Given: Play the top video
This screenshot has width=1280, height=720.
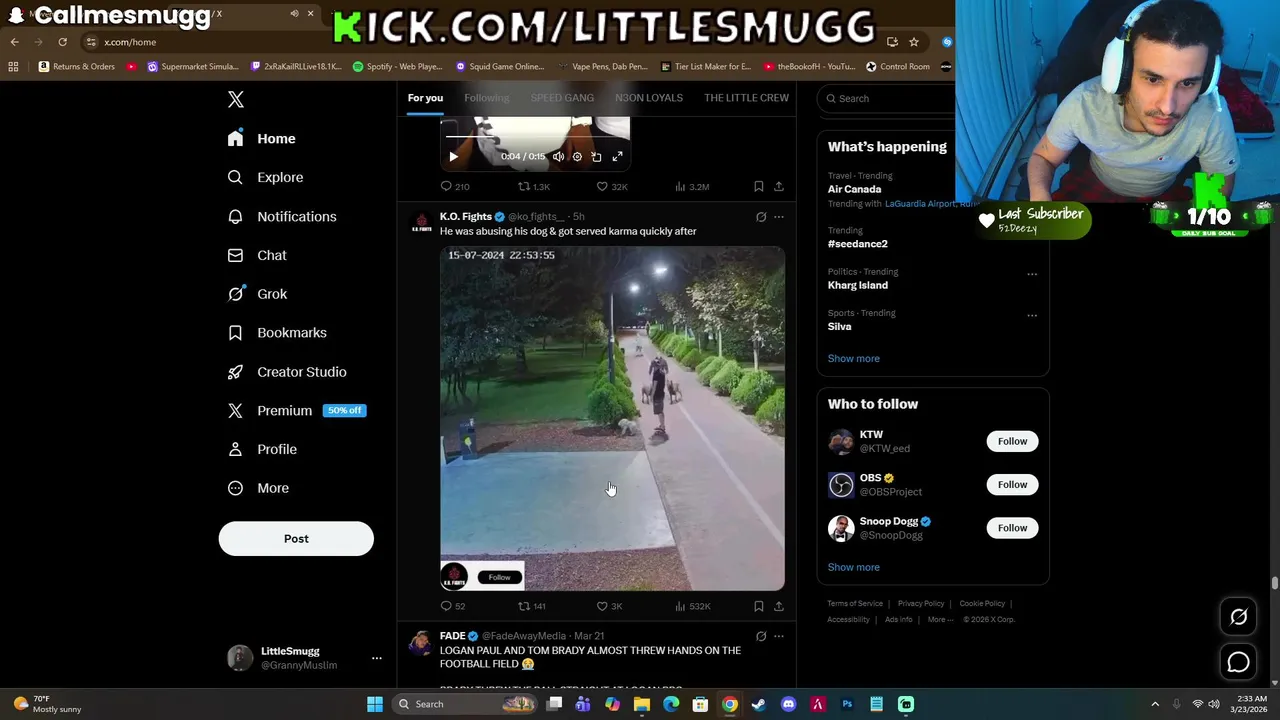Looking at the screenshot, I should (x=453, y=156).
